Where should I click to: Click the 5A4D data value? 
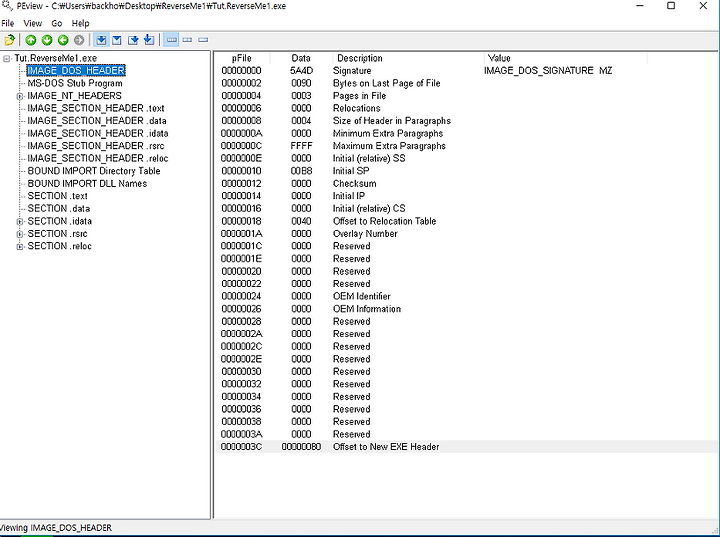point(301,71)
